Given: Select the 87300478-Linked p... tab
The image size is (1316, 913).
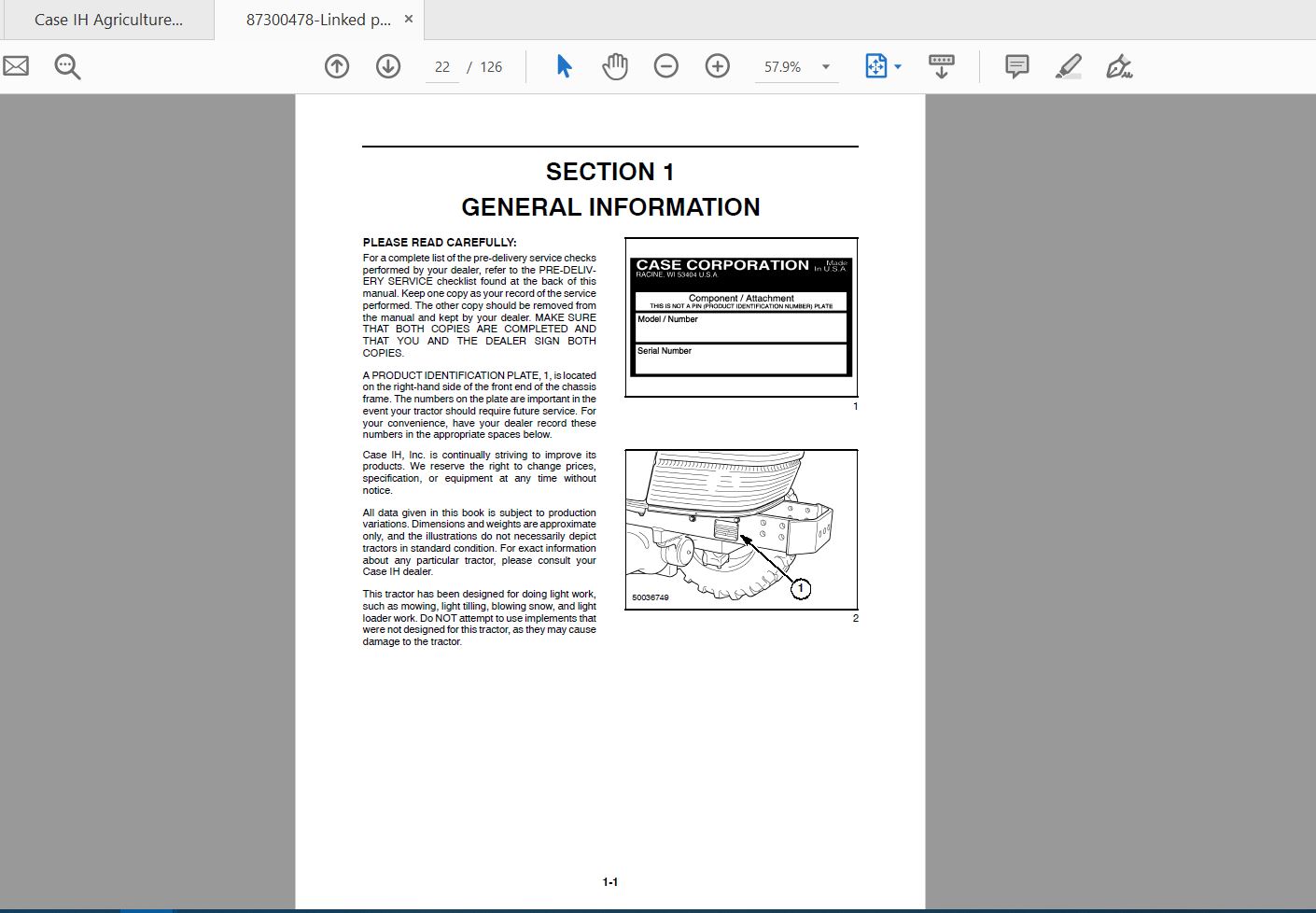Looking at the screenshot, I should coord(318,20).
